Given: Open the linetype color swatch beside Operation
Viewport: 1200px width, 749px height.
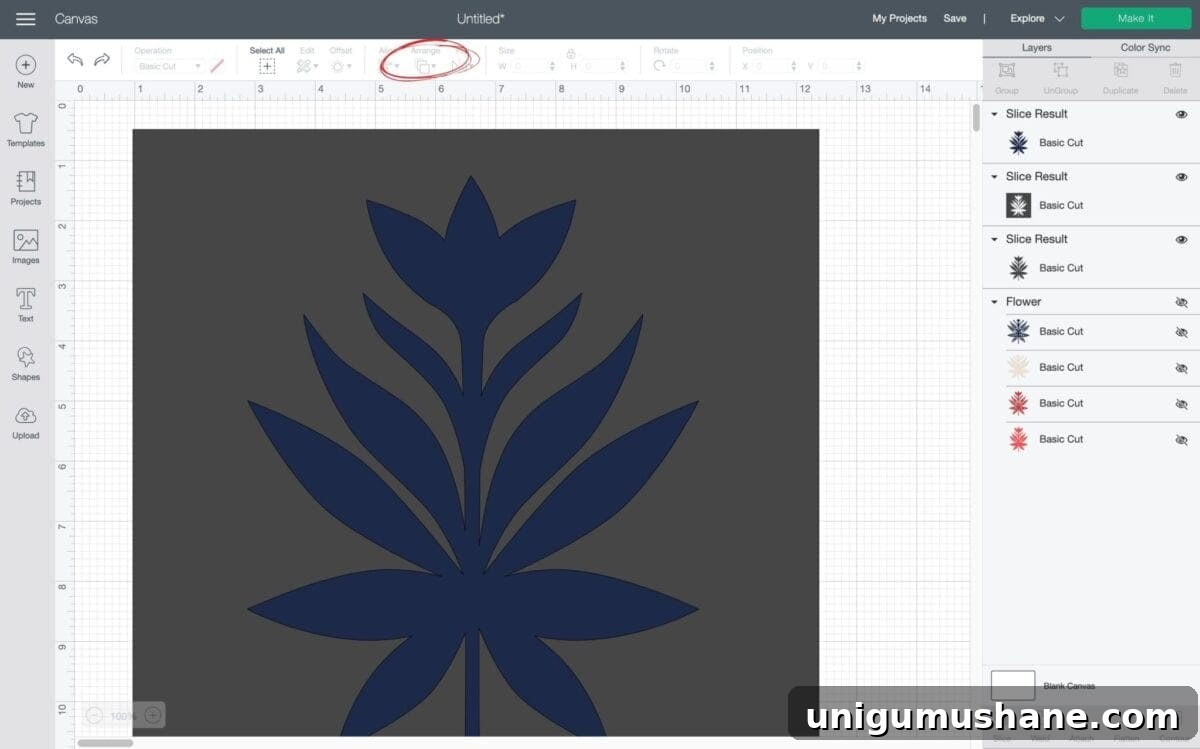Looking at the screenshot, I should point(217,66).
